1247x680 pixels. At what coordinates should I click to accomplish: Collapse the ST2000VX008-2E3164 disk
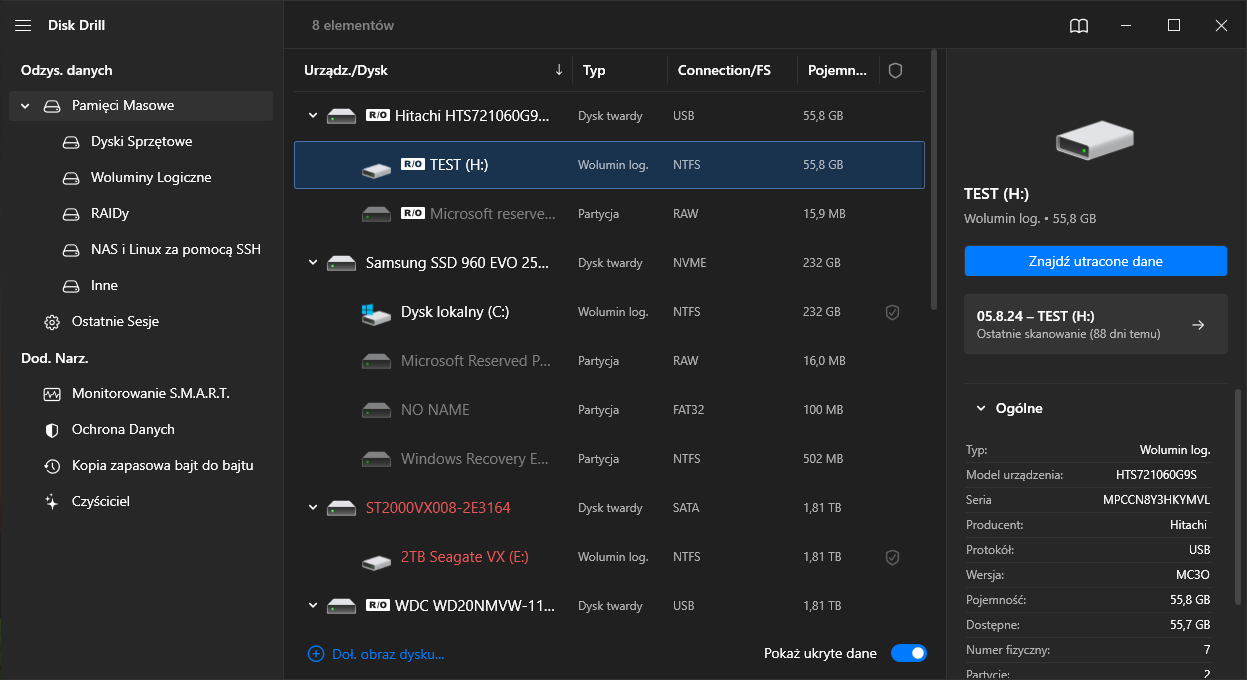[313, 508]
